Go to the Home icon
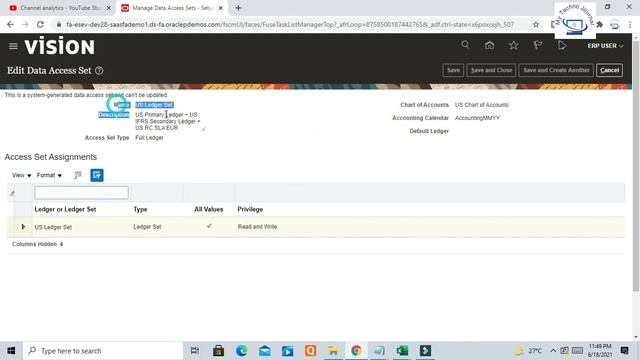Viewport: 640px width, 360px height. click(x=489, y=45)
